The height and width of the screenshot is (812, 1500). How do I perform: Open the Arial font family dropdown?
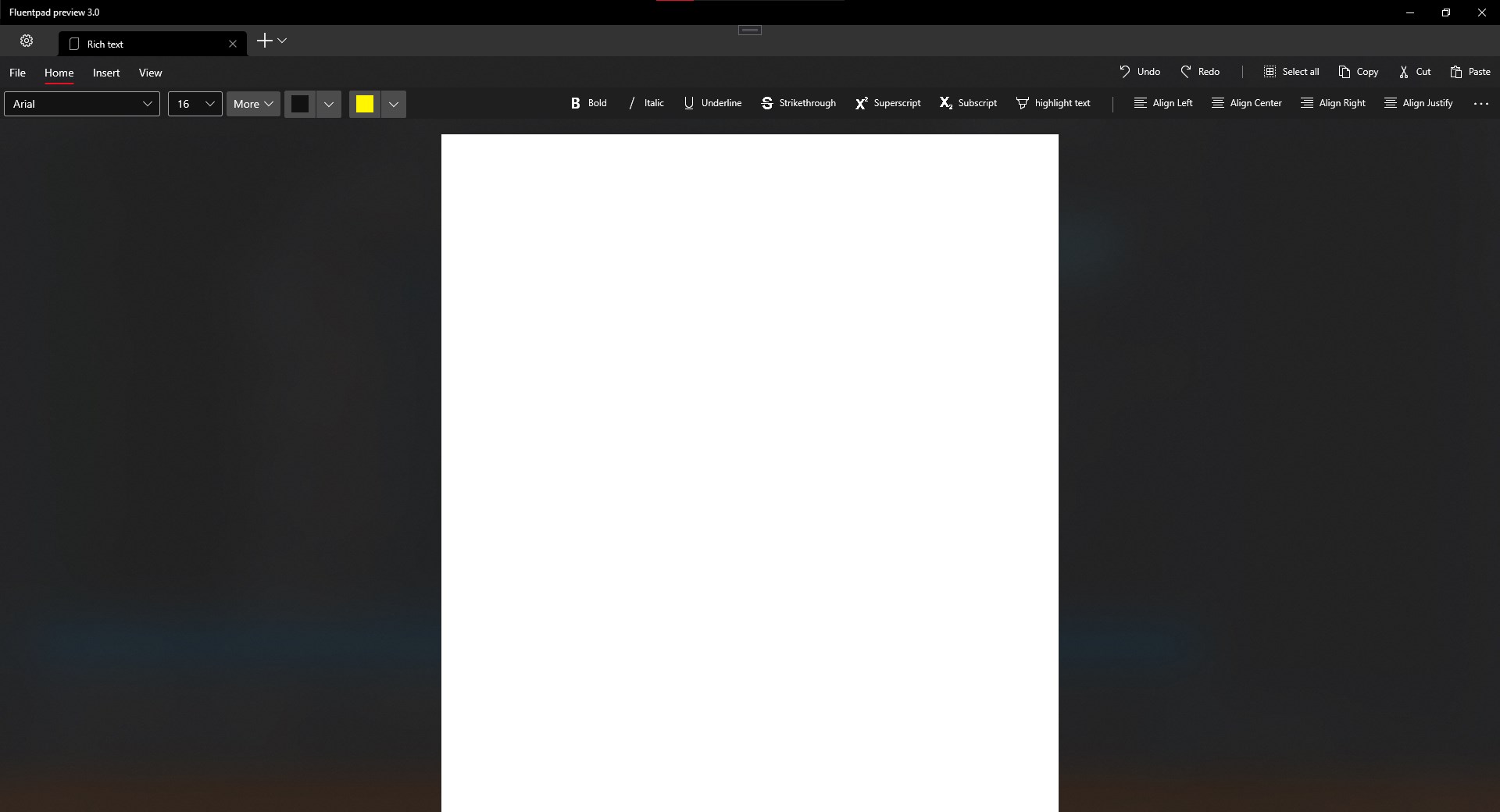click(82, 104)
